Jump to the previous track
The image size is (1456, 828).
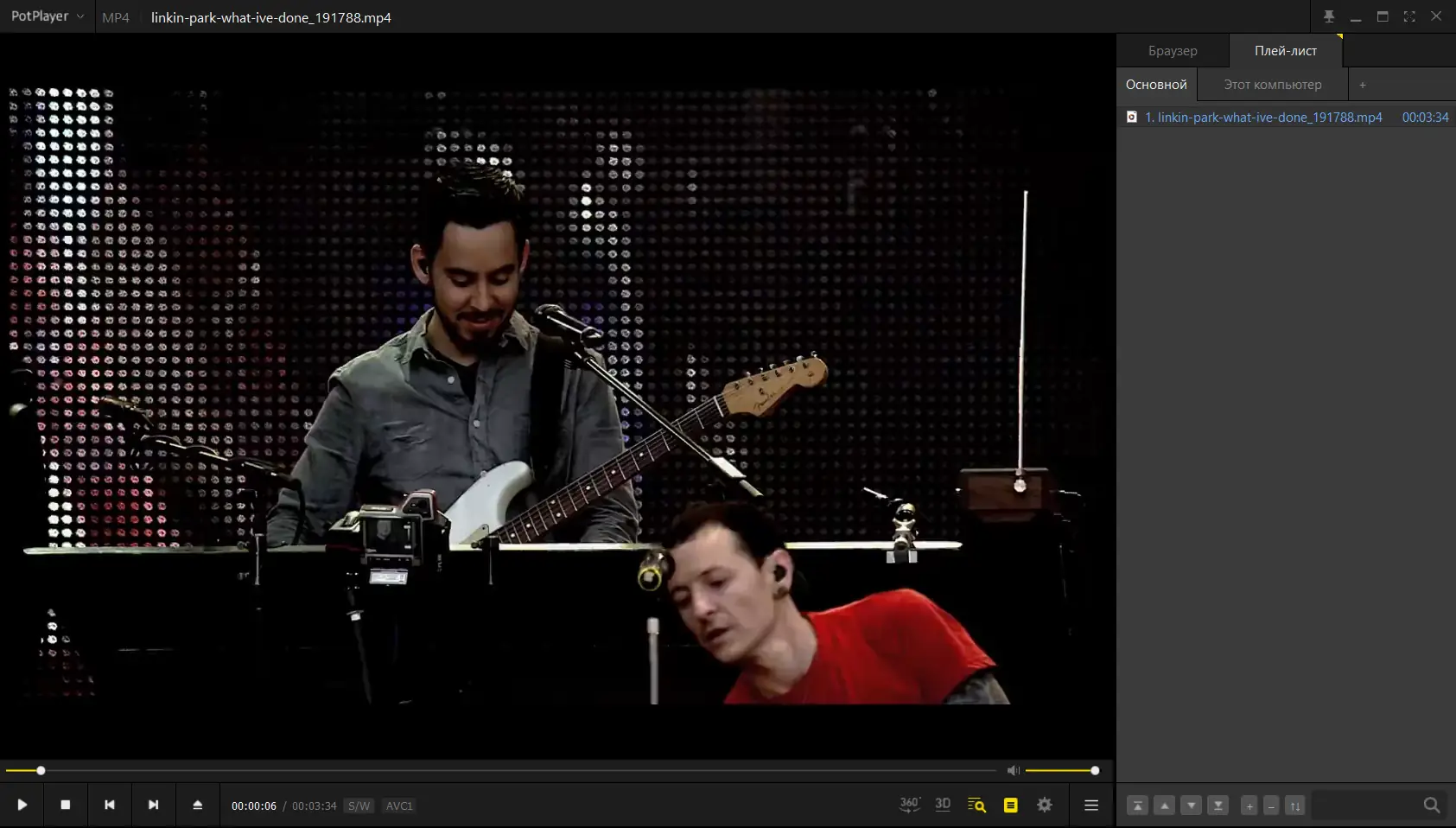point(110,805)
